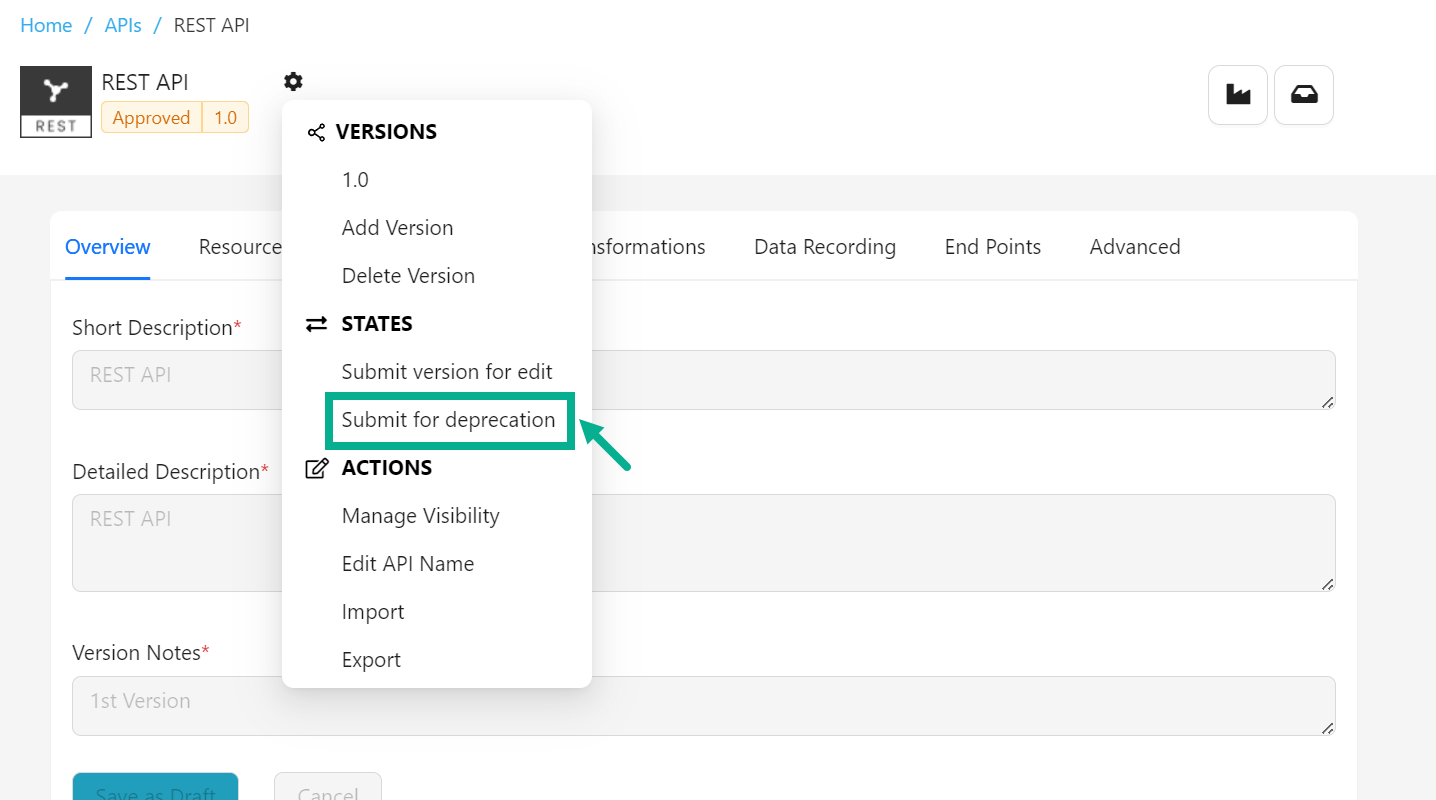Click Import in the Actions menu
This screenshot has width=1436, height=800.
coord(373,612)
